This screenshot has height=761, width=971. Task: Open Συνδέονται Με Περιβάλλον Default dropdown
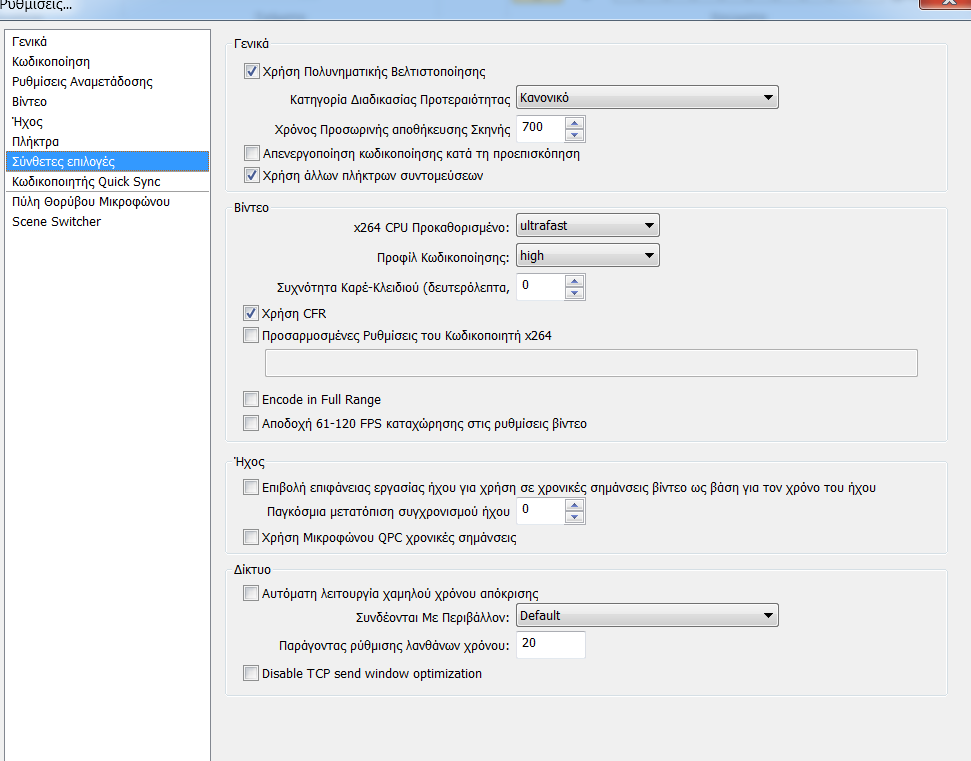tap(647, 615)
